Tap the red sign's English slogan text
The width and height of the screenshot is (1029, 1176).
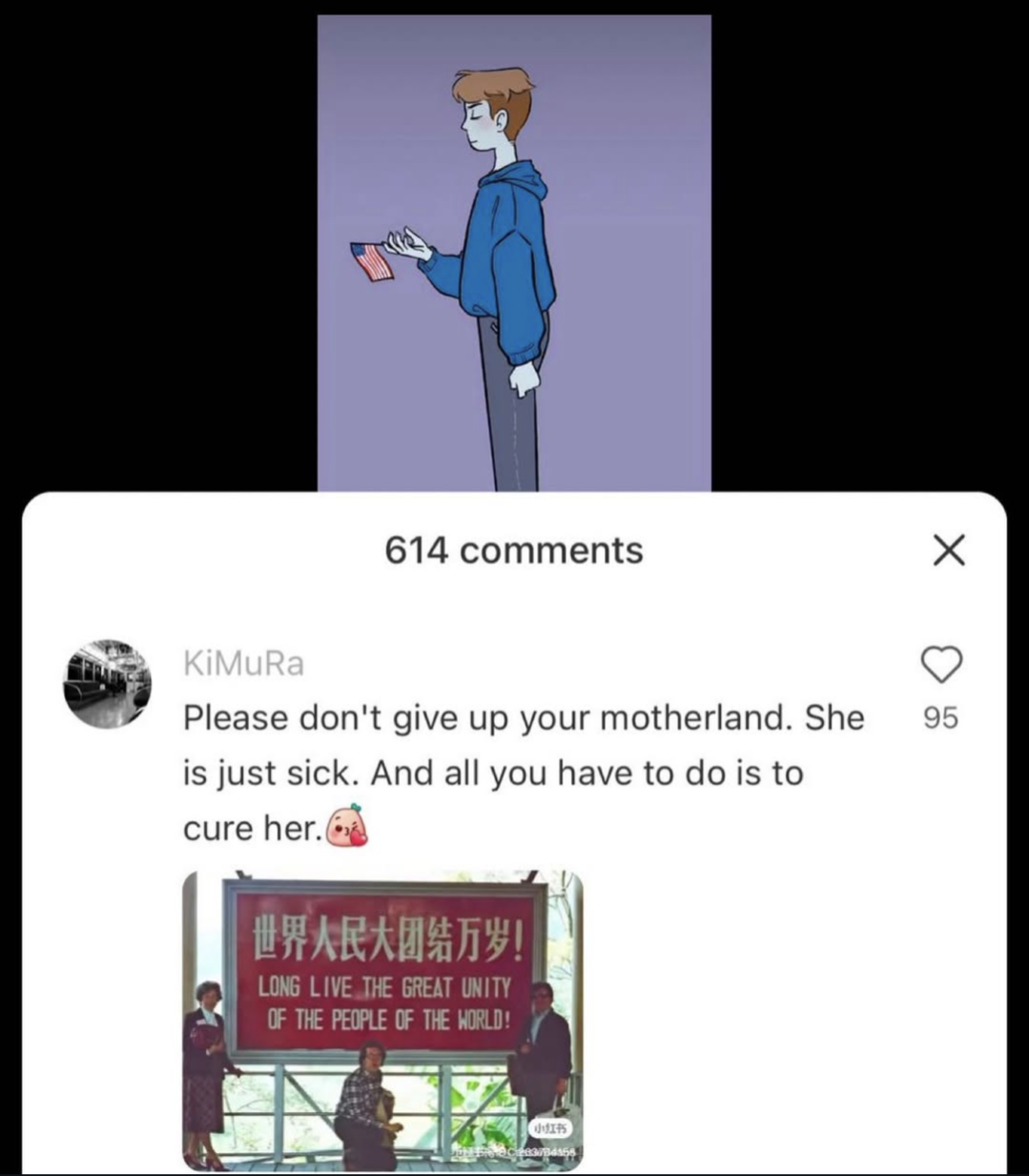point(385,1003)
